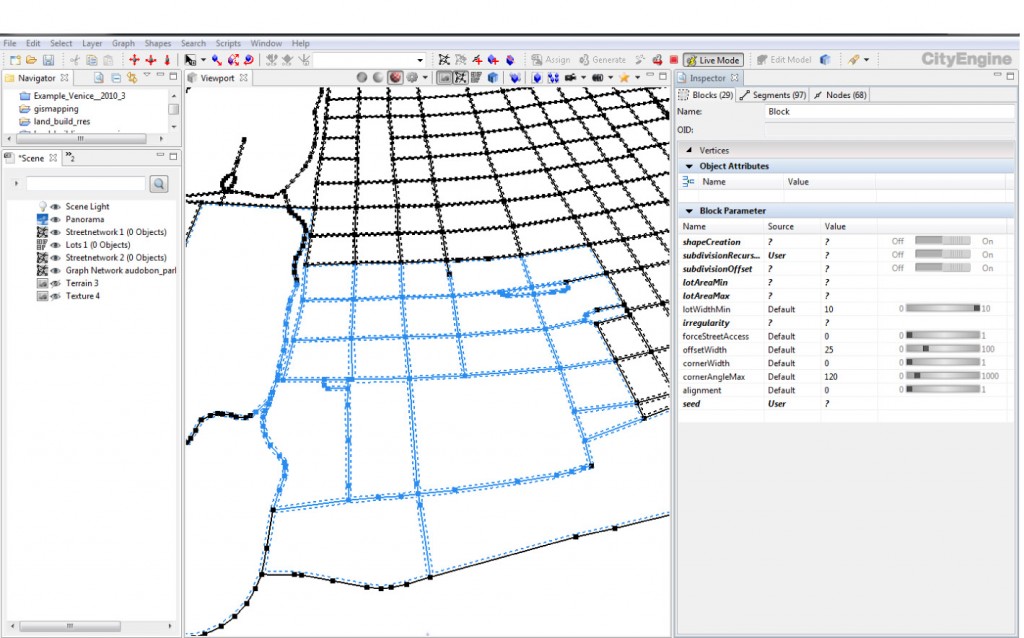Click the Generate toolbar icon
1024x638 pixels.
(583, 59)
